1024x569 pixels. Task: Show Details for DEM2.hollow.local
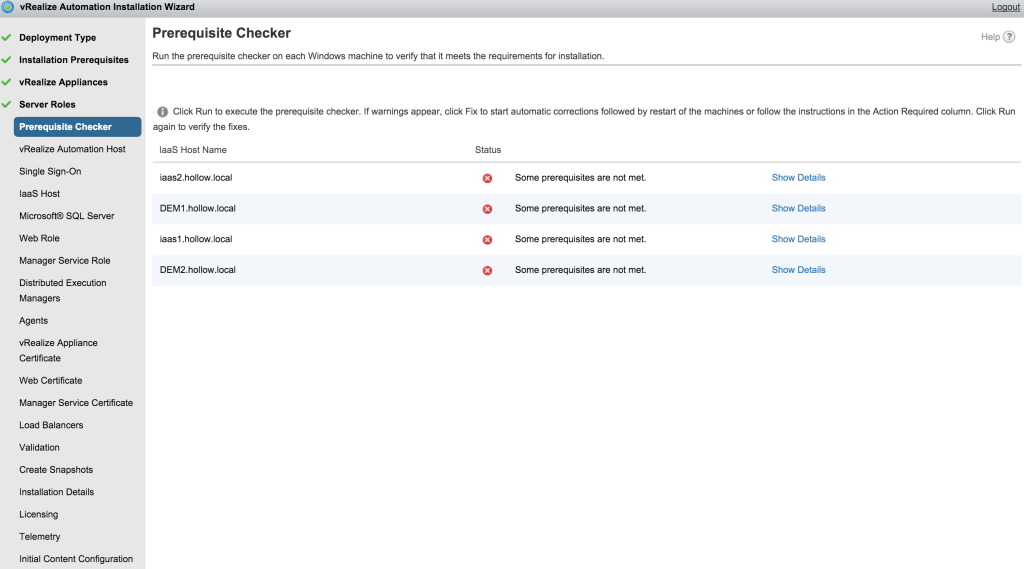[x=798, y=270]
